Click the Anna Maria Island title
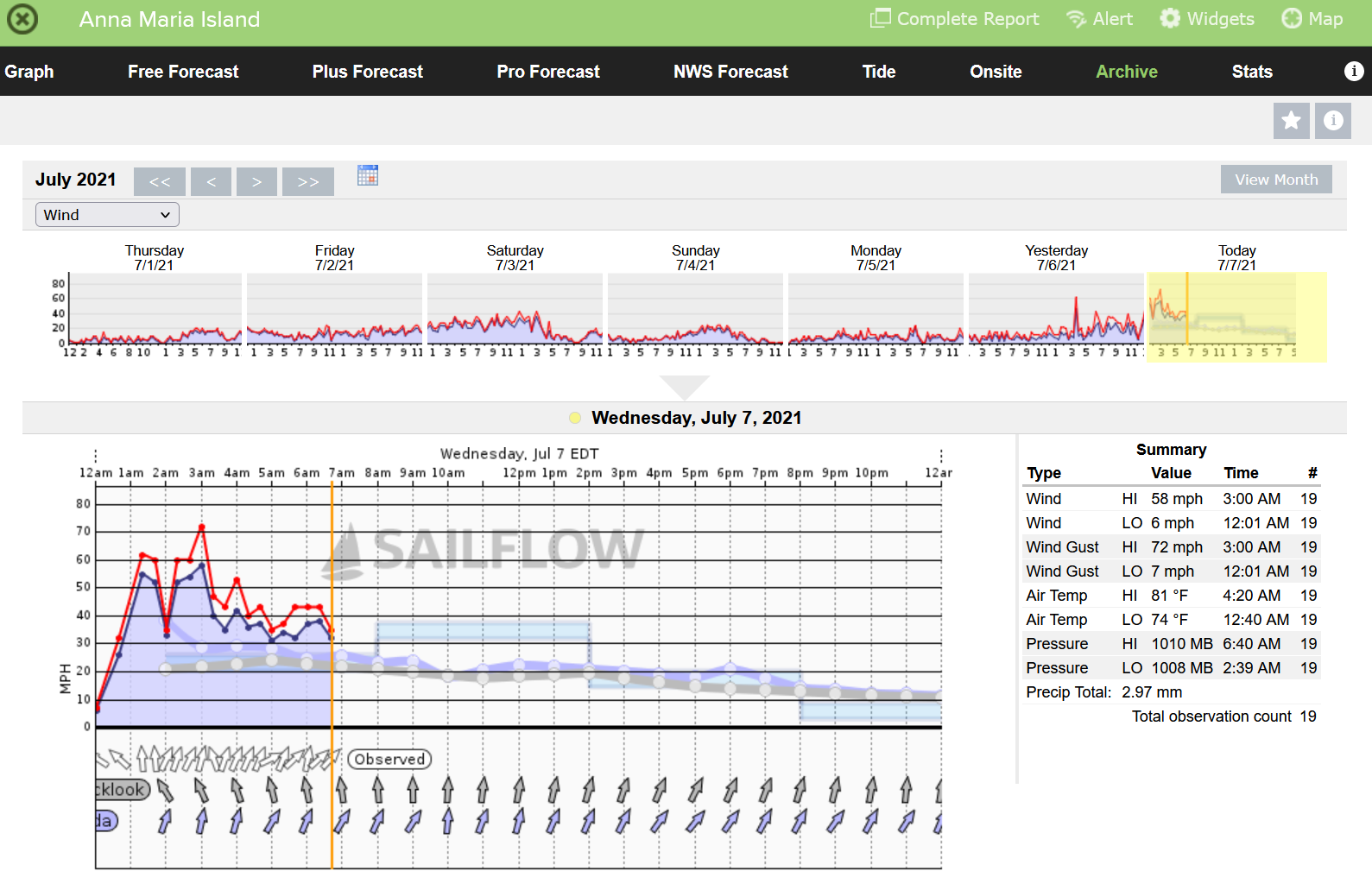Screen dimensions: 1372x890 [169, 19]
